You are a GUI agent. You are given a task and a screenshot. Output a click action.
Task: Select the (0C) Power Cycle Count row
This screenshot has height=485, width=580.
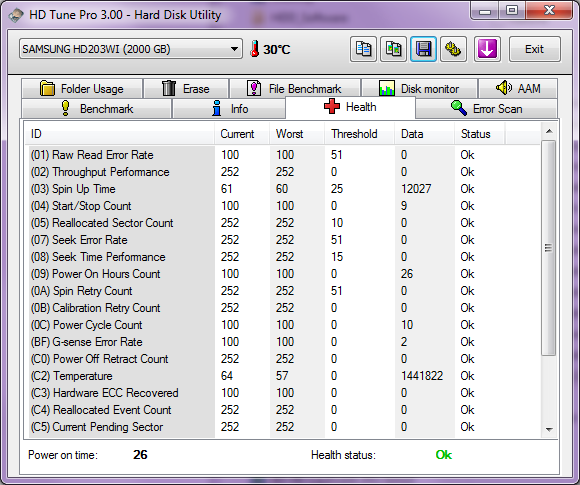(x=282, y=325)
